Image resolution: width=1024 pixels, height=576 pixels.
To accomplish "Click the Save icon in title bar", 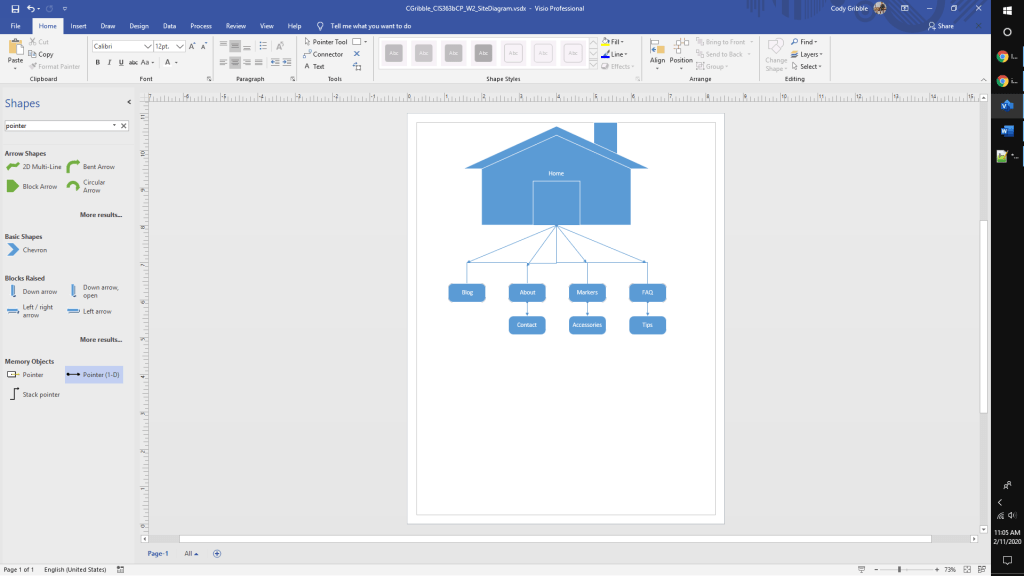I will click(15, 8).
